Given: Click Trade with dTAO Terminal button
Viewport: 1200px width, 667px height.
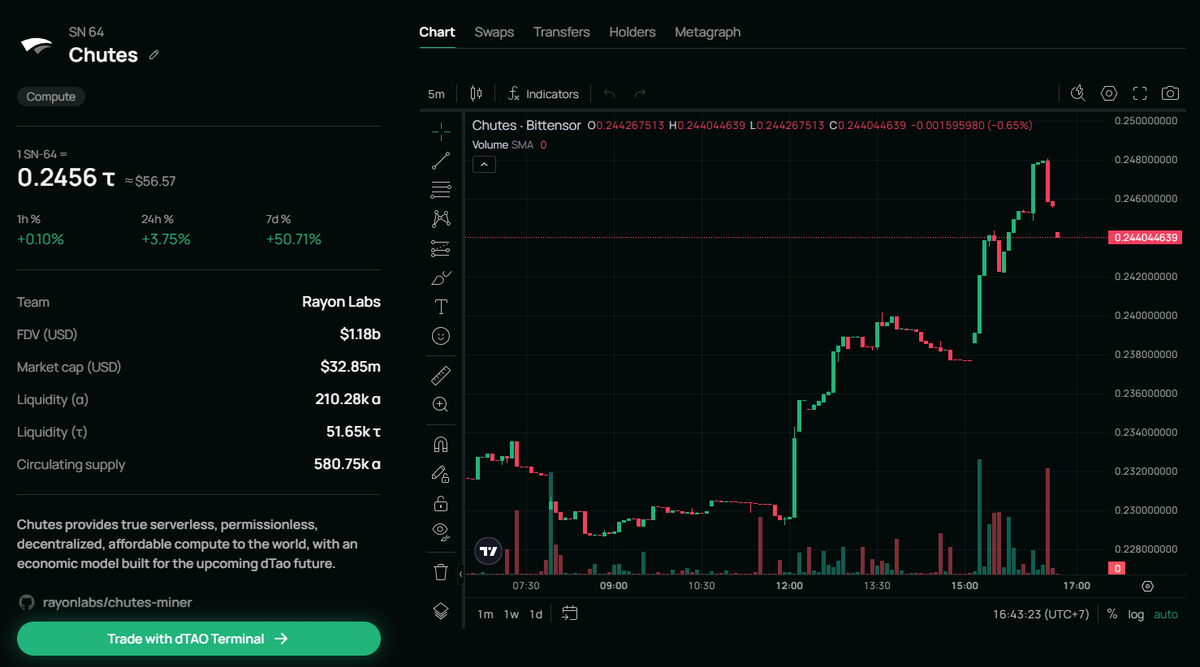Looking at the screenshot, I should click(x=199, y=638).
